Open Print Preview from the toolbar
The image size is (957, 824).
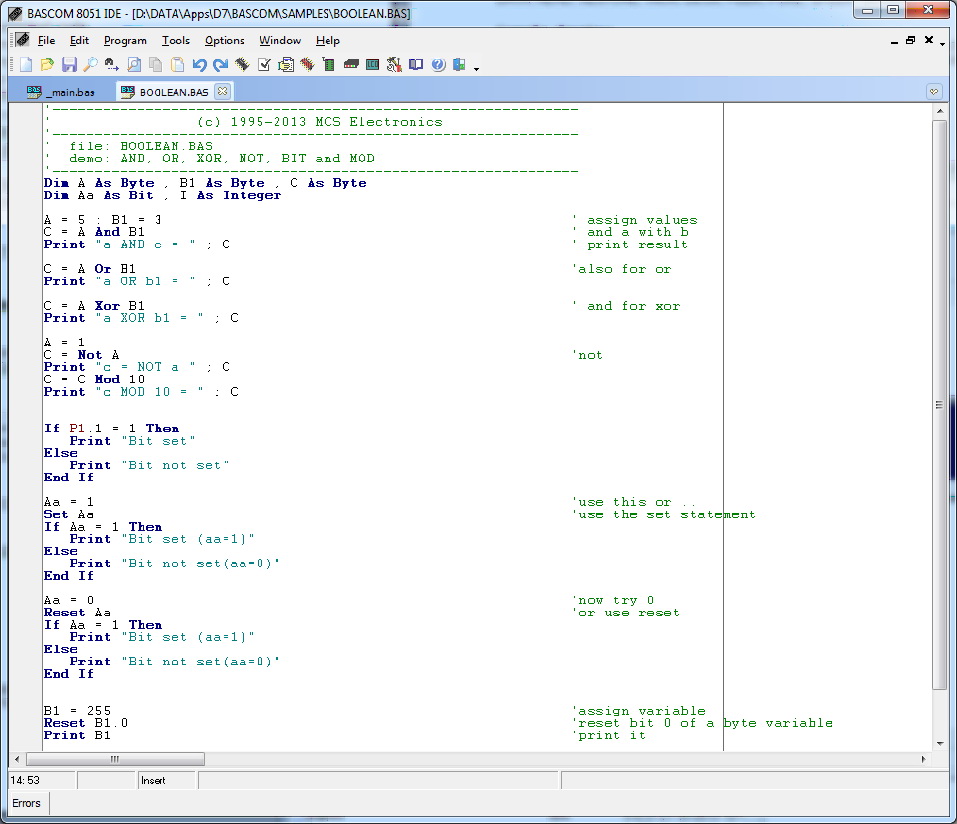pyautogui.click(x=134, y=65)
